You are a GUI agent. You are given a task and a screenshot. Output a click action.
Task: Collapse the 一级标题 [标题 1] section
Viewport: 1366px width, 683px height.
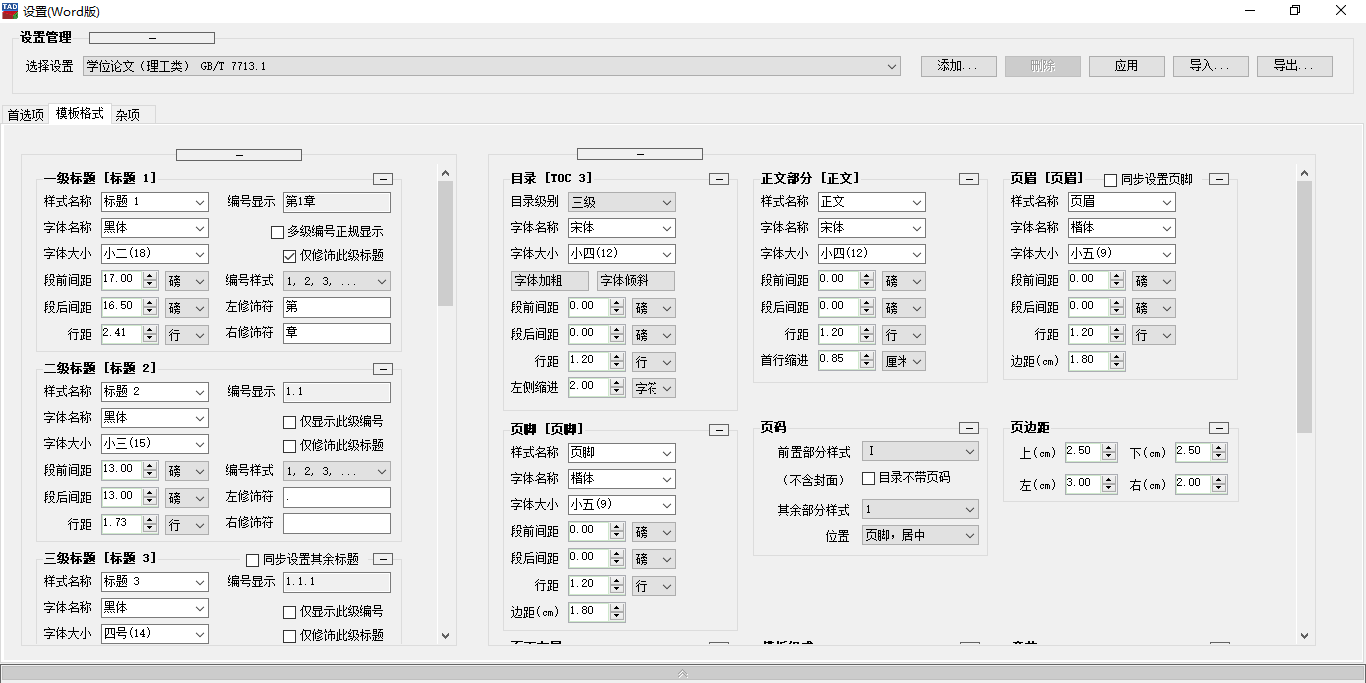[382, 179]
